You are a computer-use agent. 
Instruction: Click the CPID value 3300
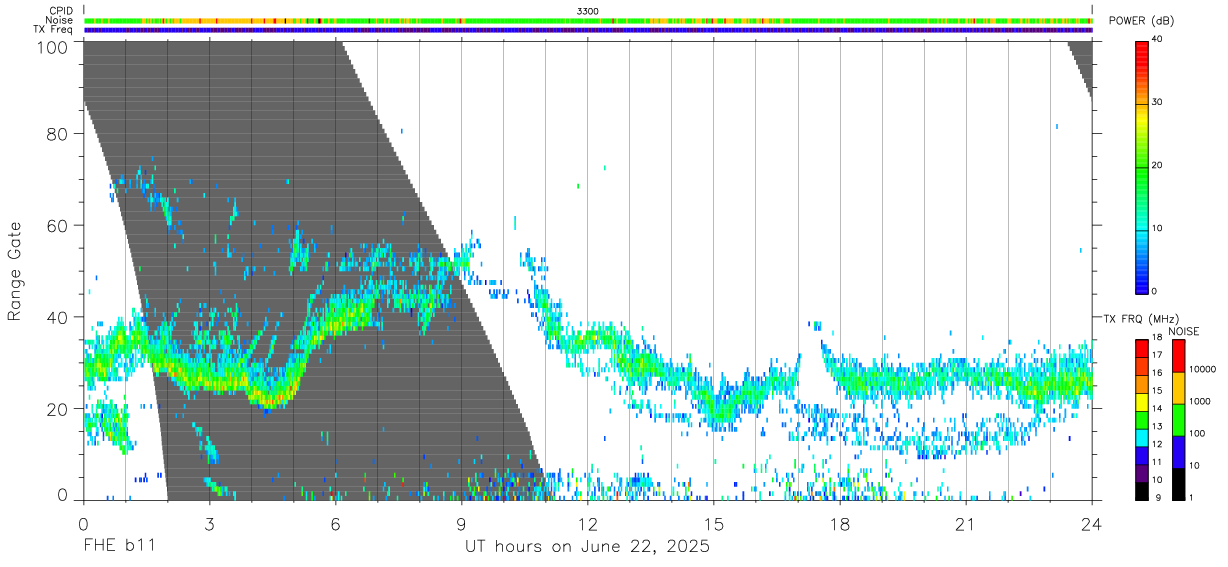pos(588,11)
